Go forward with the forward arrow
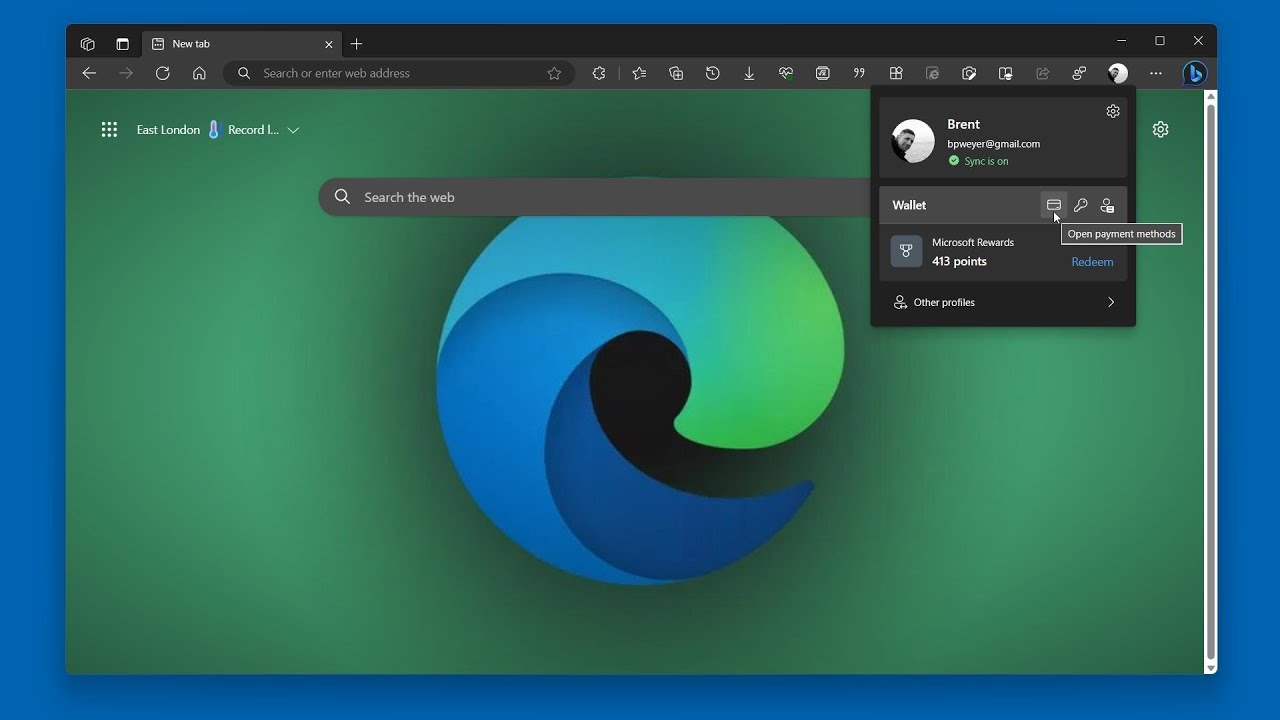1280x720 pixels. tap(126, 73)
